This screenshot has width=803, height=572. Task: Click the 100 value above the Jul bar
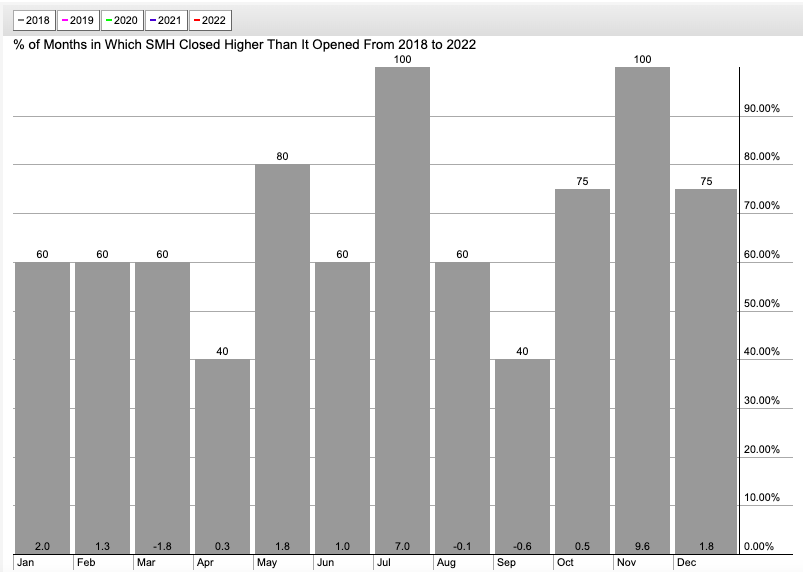pos(403,59)
